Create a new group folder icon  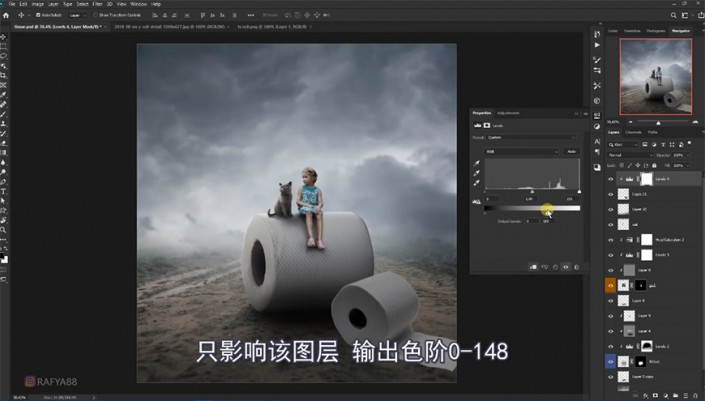click(675, 396)
